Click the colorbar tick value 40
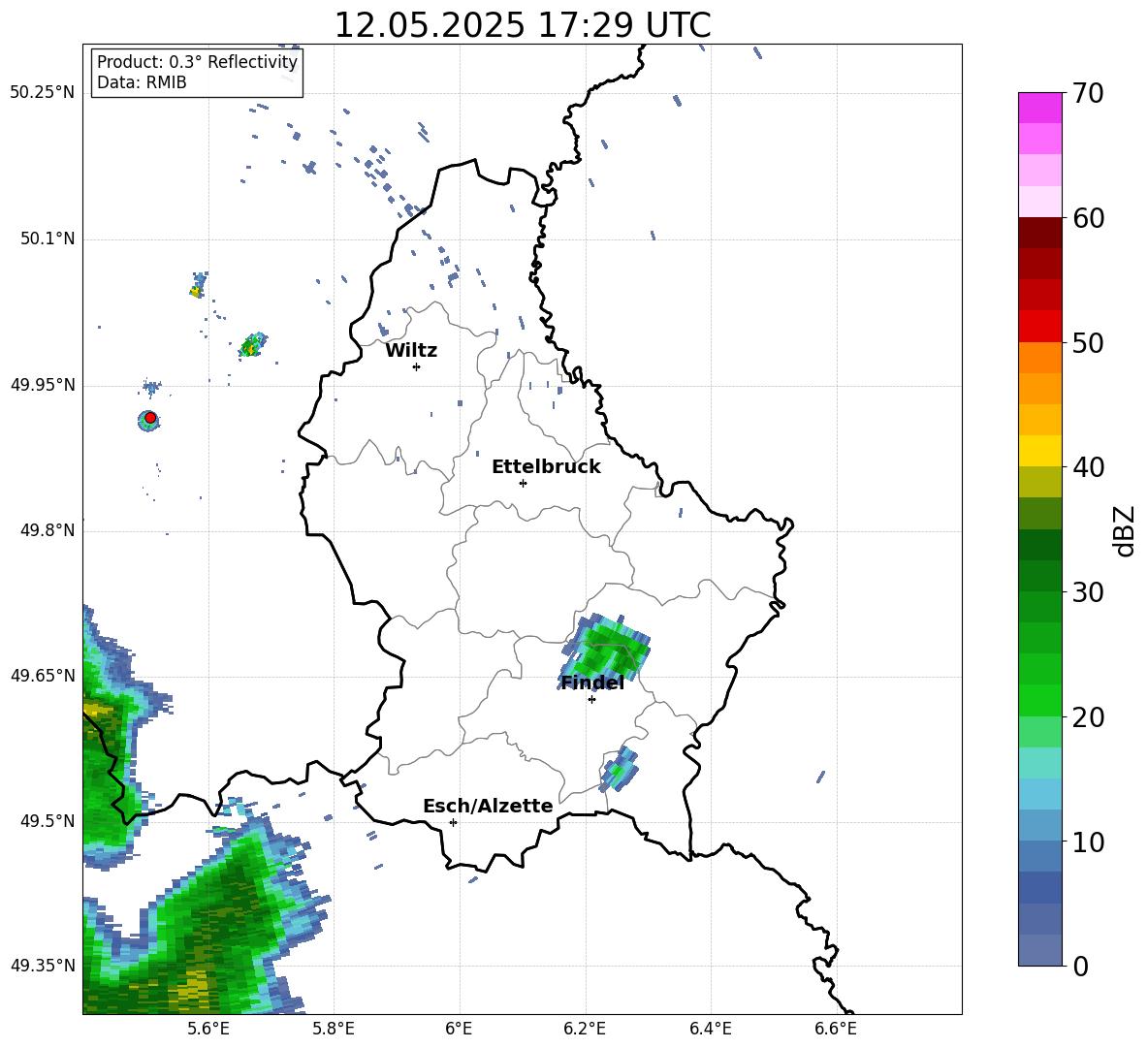 1087,467
